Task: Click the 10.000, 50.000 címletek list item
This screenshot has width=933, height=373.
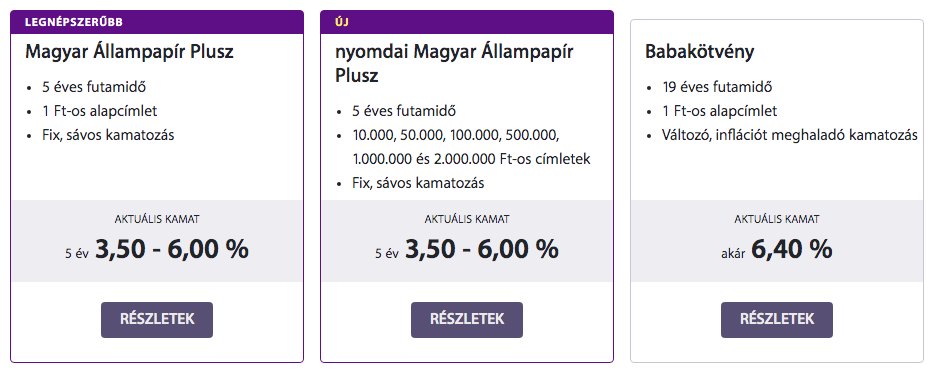Action: coord(471,148)
